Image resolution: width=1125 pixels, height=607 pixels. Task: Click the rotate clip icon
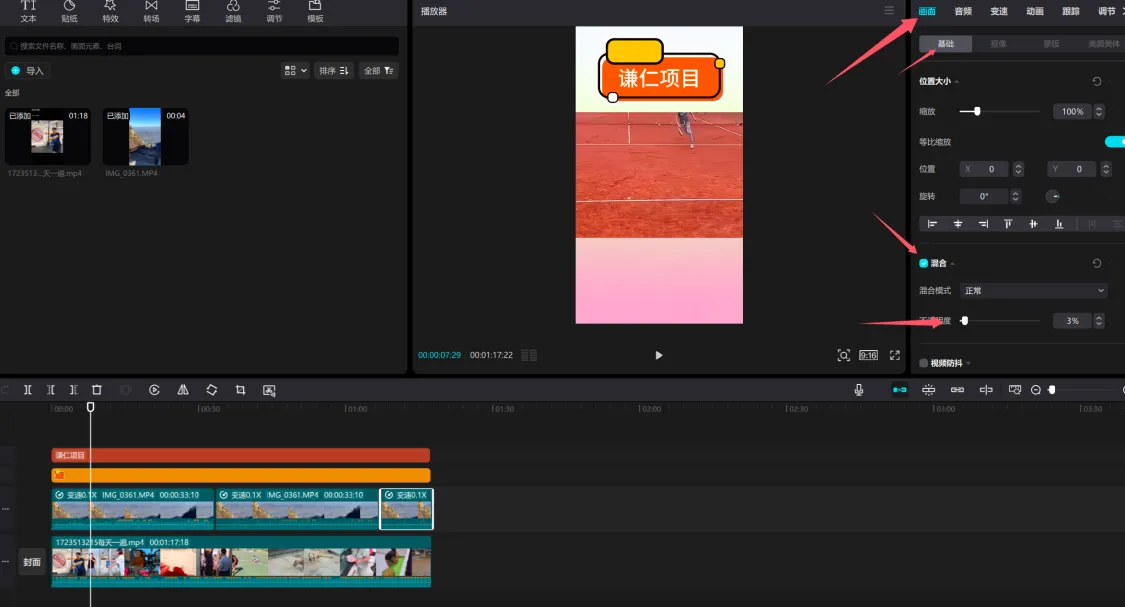(x=212, y=390)
